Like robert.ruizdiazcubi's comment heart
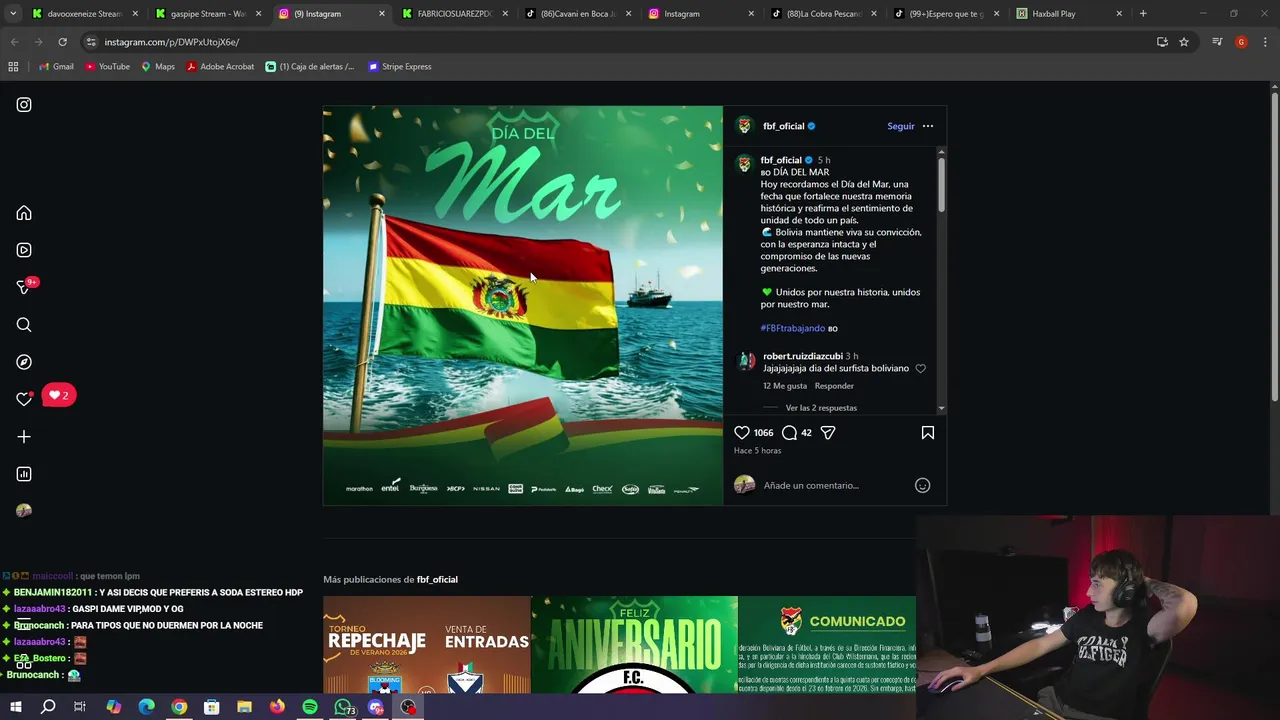 point(921,369)
